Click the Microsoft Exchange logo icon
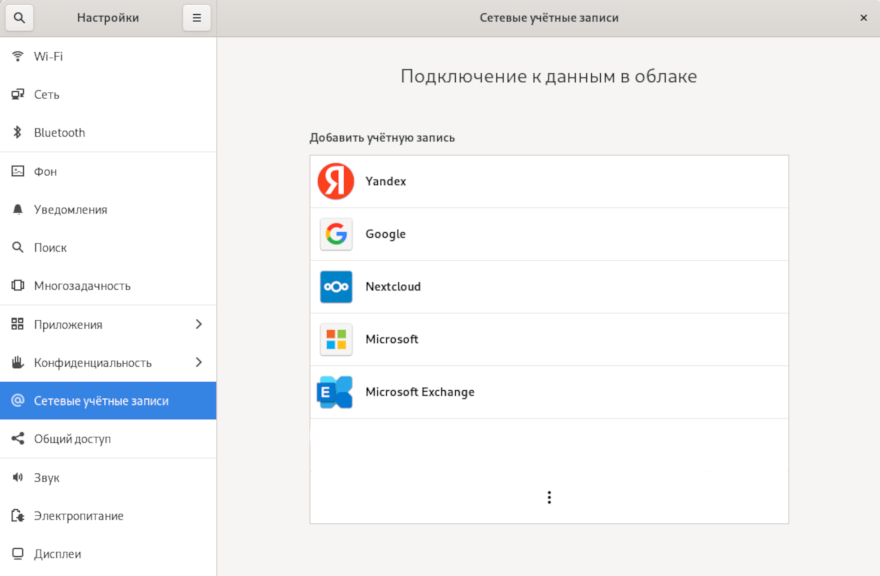880x576 pixels. [x=336, y=392]
